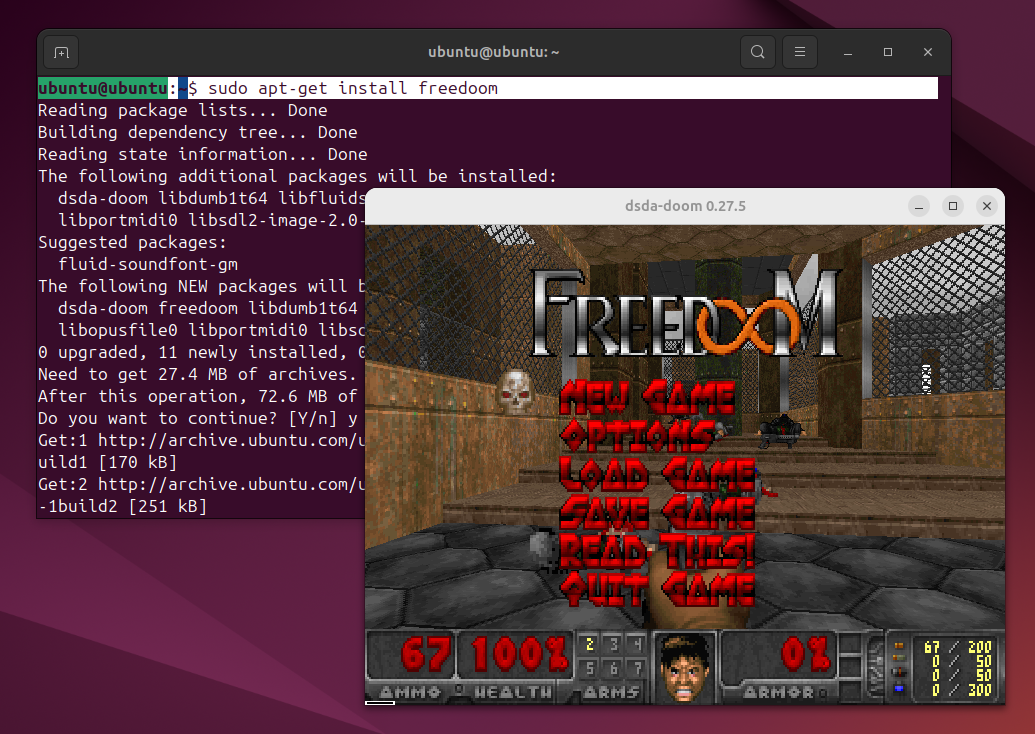Select Read This! menu entry

657,551
